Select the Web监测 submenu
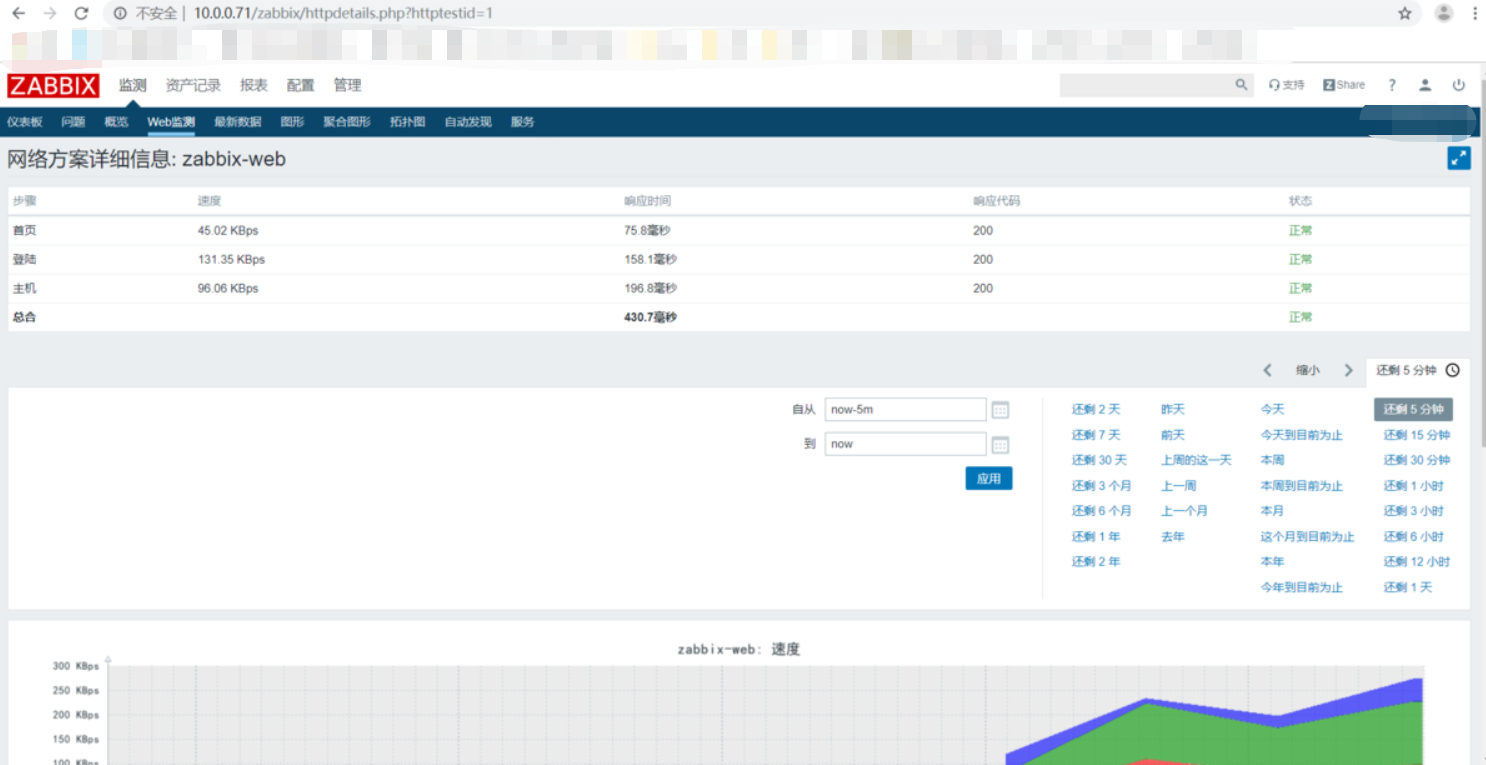Image resolution: width=1486 pixels, height=765 pixels. point(171,122)
